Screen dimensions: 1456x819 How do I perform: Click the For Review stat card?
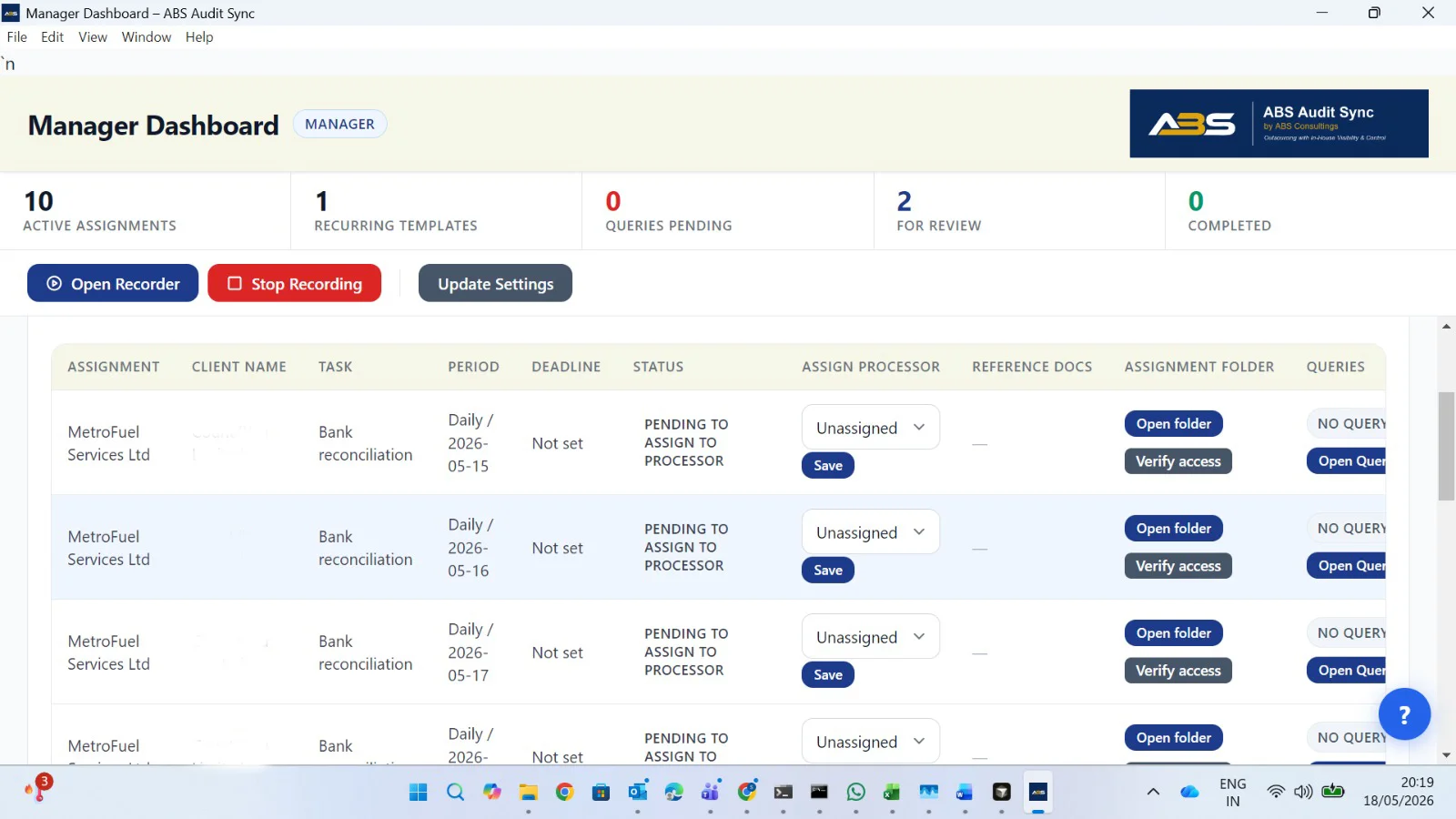pyautogui.click(x=1019, y=211)
